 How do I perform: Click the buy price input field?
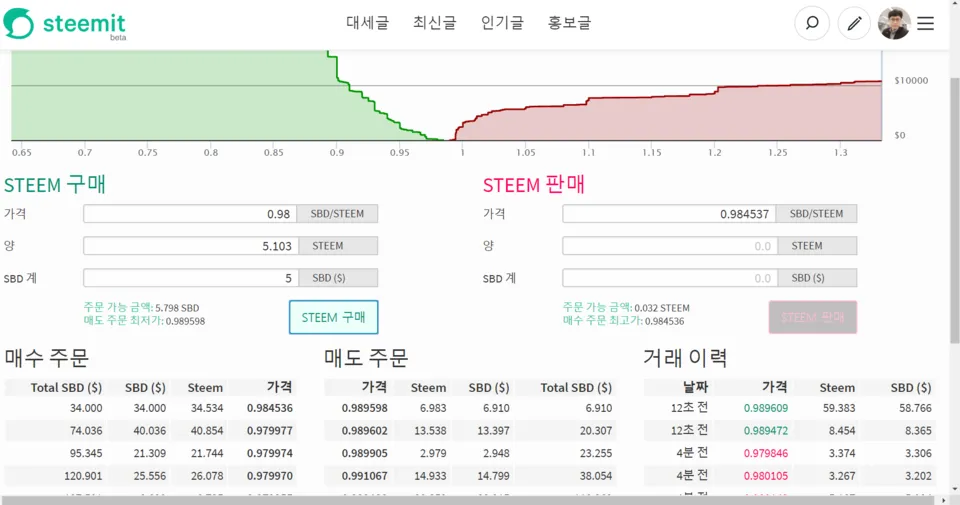[190, 214]
